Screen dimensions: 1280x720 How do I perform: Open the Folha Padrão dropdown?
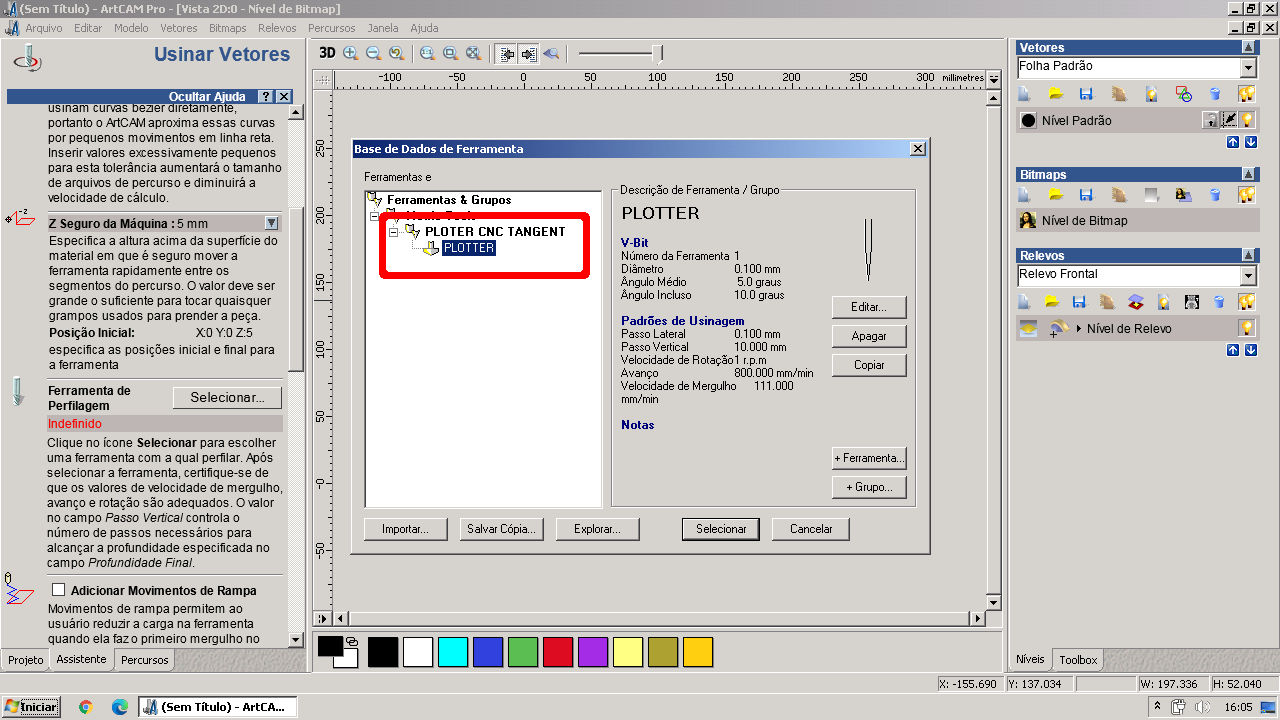[x=1247, y=67]
